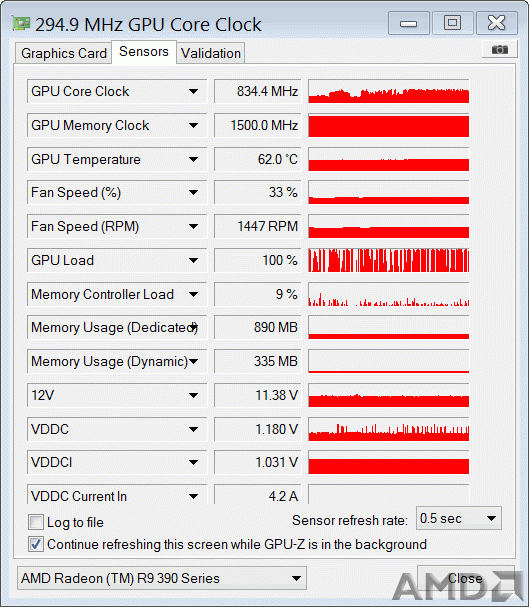Screen dimensions: 529x607
Task: Expand the GPU Temperature dropdown arrow
Action: click(193, 159)
